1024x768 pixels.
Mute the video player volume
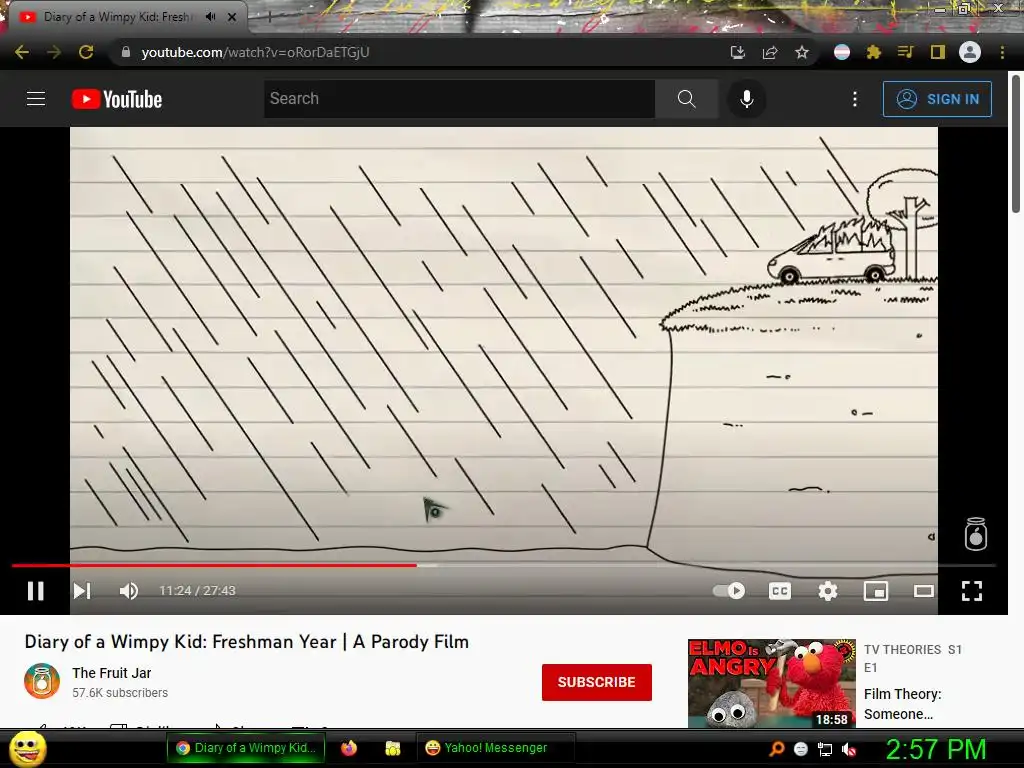tap(129, 591)
